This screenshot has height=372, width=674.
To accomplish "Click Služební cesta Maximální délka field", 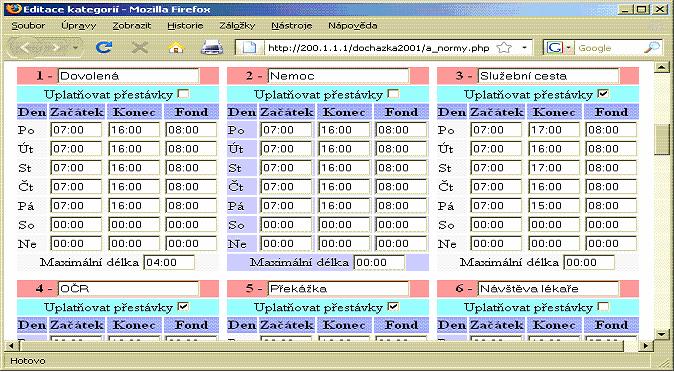I will [589, 262].
